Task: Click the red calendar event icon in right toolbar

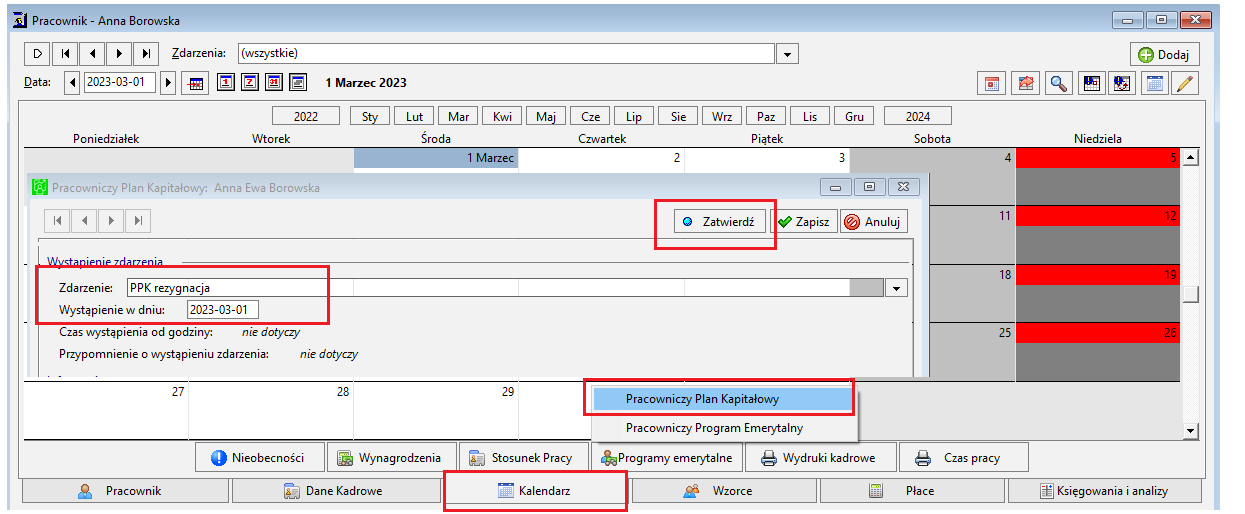Action: click(993, 84)
